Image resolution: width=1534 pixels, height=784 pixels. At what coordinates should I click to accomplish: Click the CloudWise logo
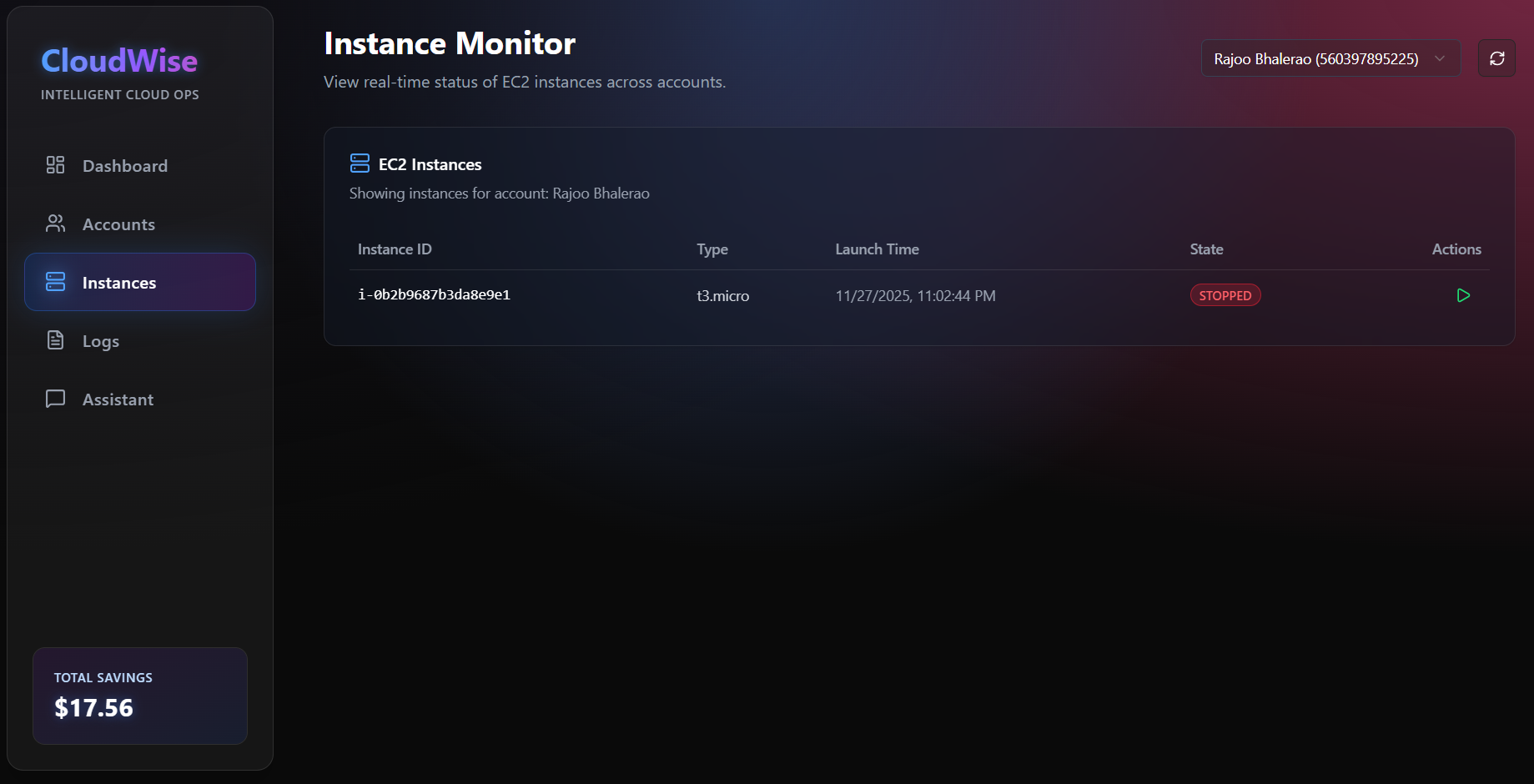tap(119, 60)
